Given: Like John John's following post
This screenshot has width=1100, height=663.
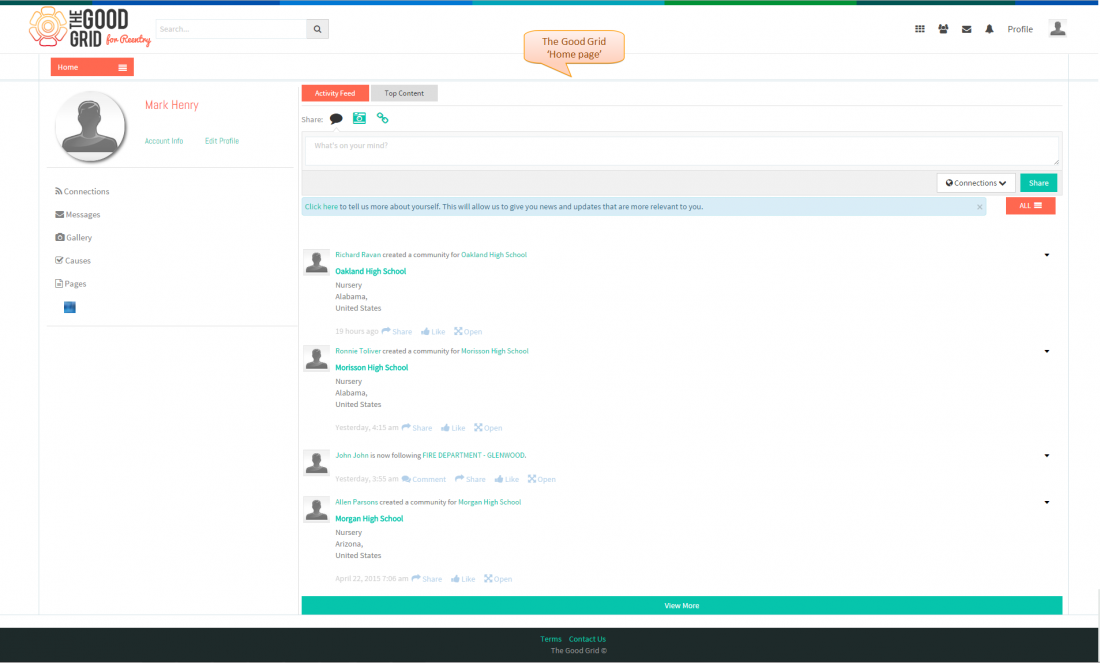Looking at the screenshot, I should click(507, 479).
